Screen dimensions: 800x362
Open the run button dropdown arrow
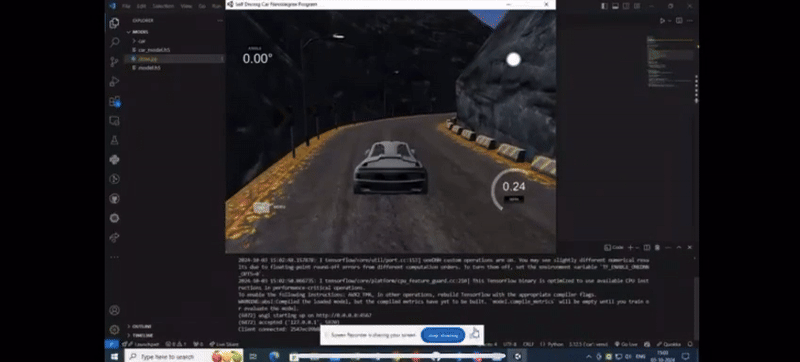669,21
